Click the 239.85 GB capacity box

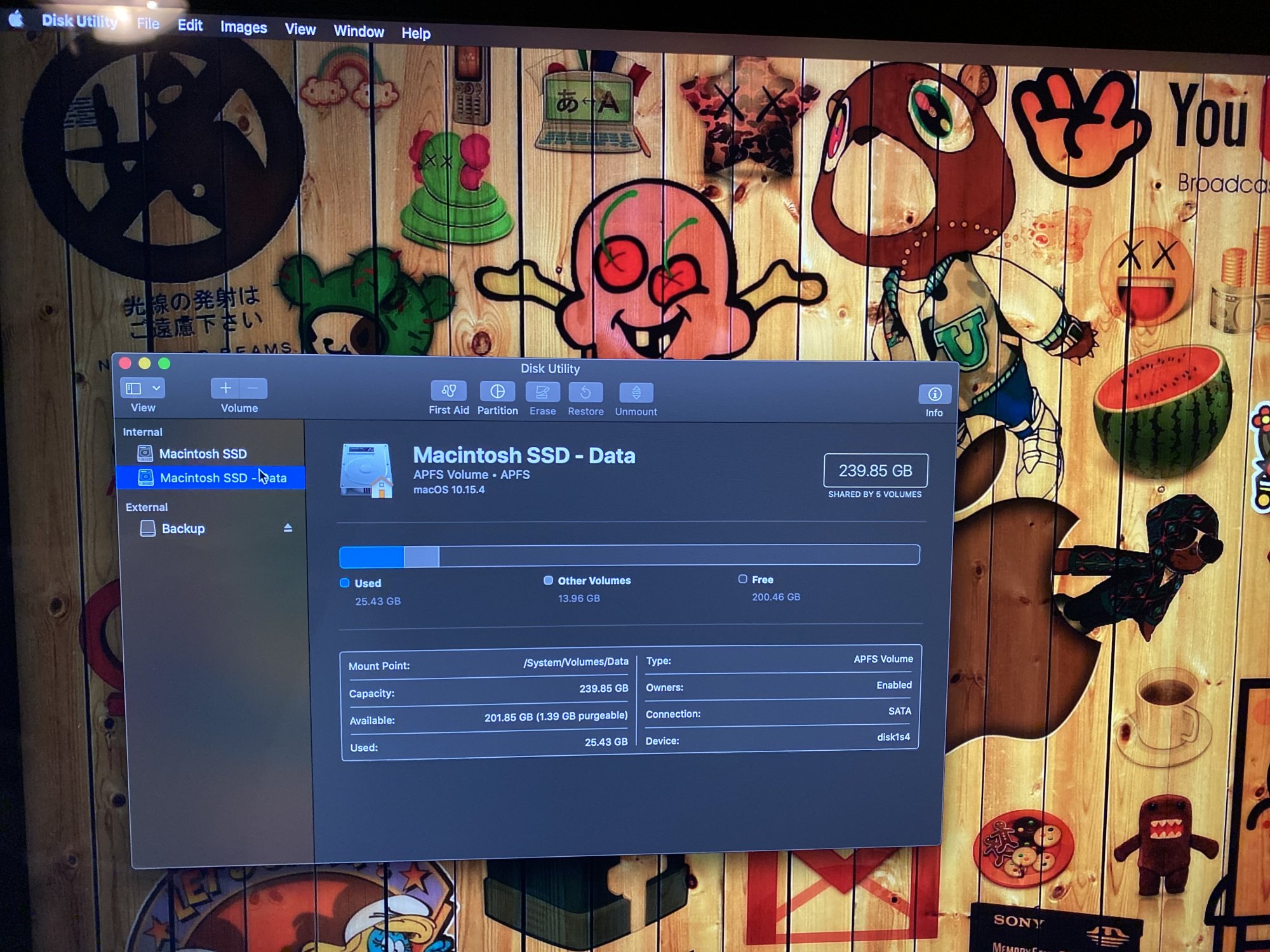coord(876,470)
